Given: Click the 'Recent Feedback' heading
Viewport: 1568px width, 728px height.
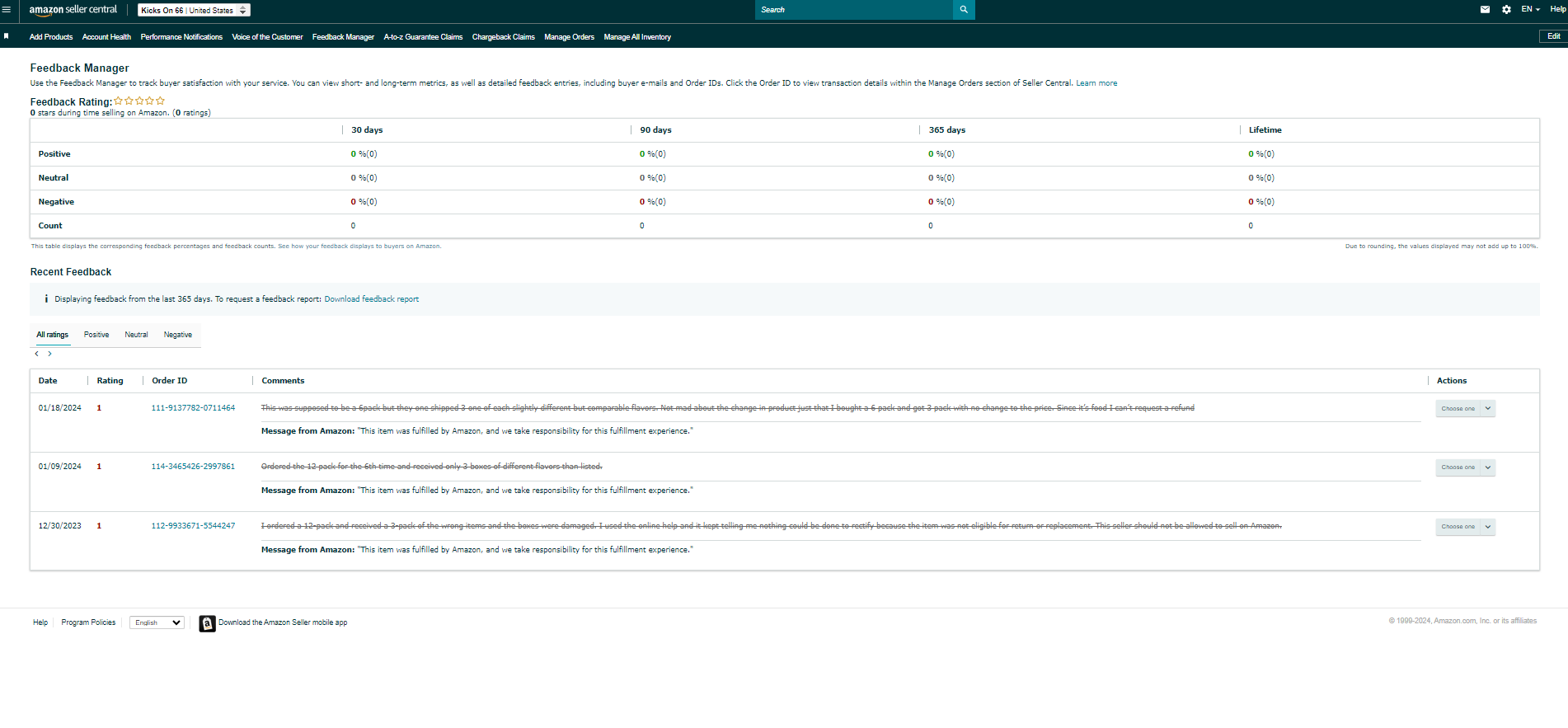Looking at the screenshot, I should point(71,272).
